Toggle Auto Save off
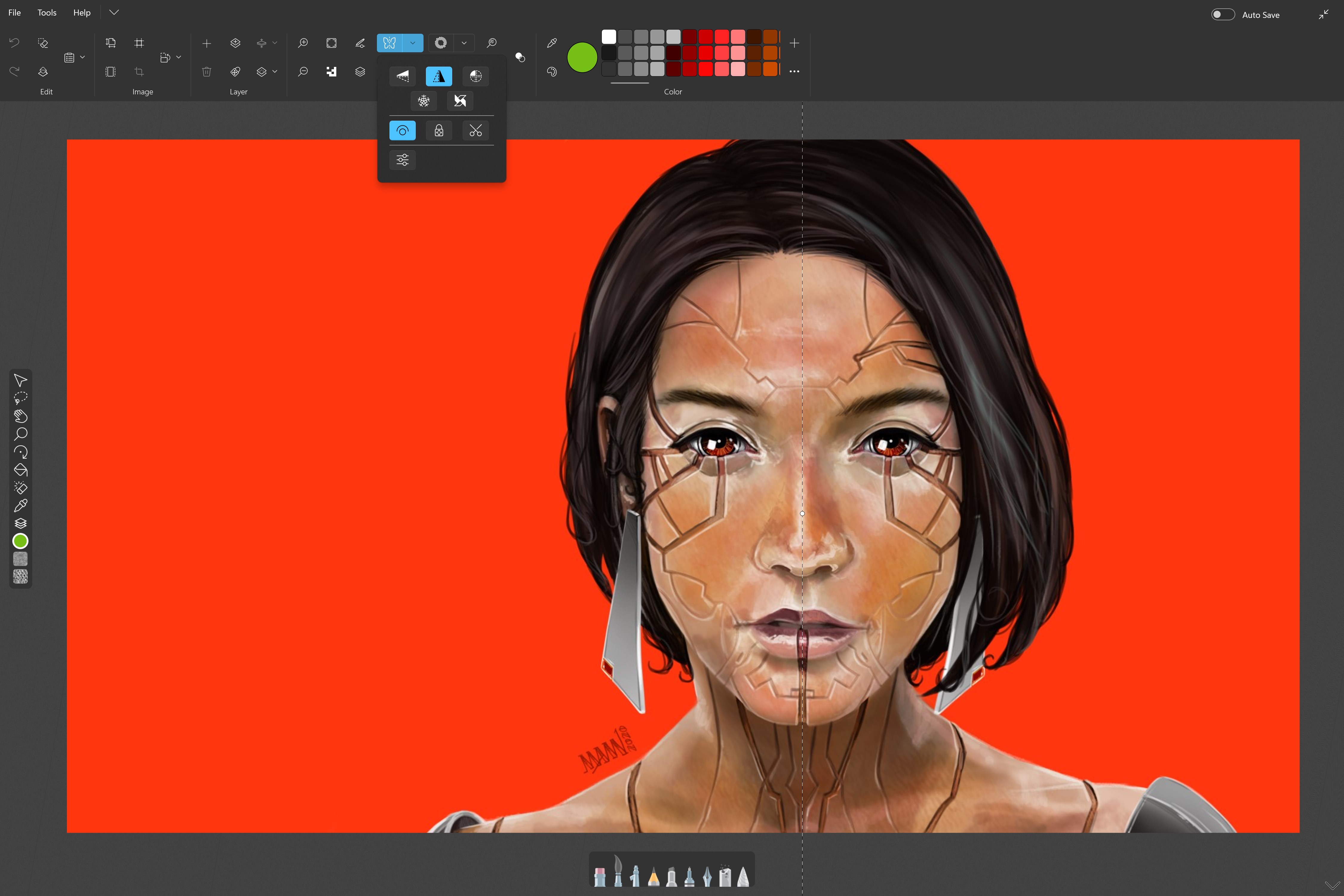The image size is (1344, 896). click(x=1223, y=14)
